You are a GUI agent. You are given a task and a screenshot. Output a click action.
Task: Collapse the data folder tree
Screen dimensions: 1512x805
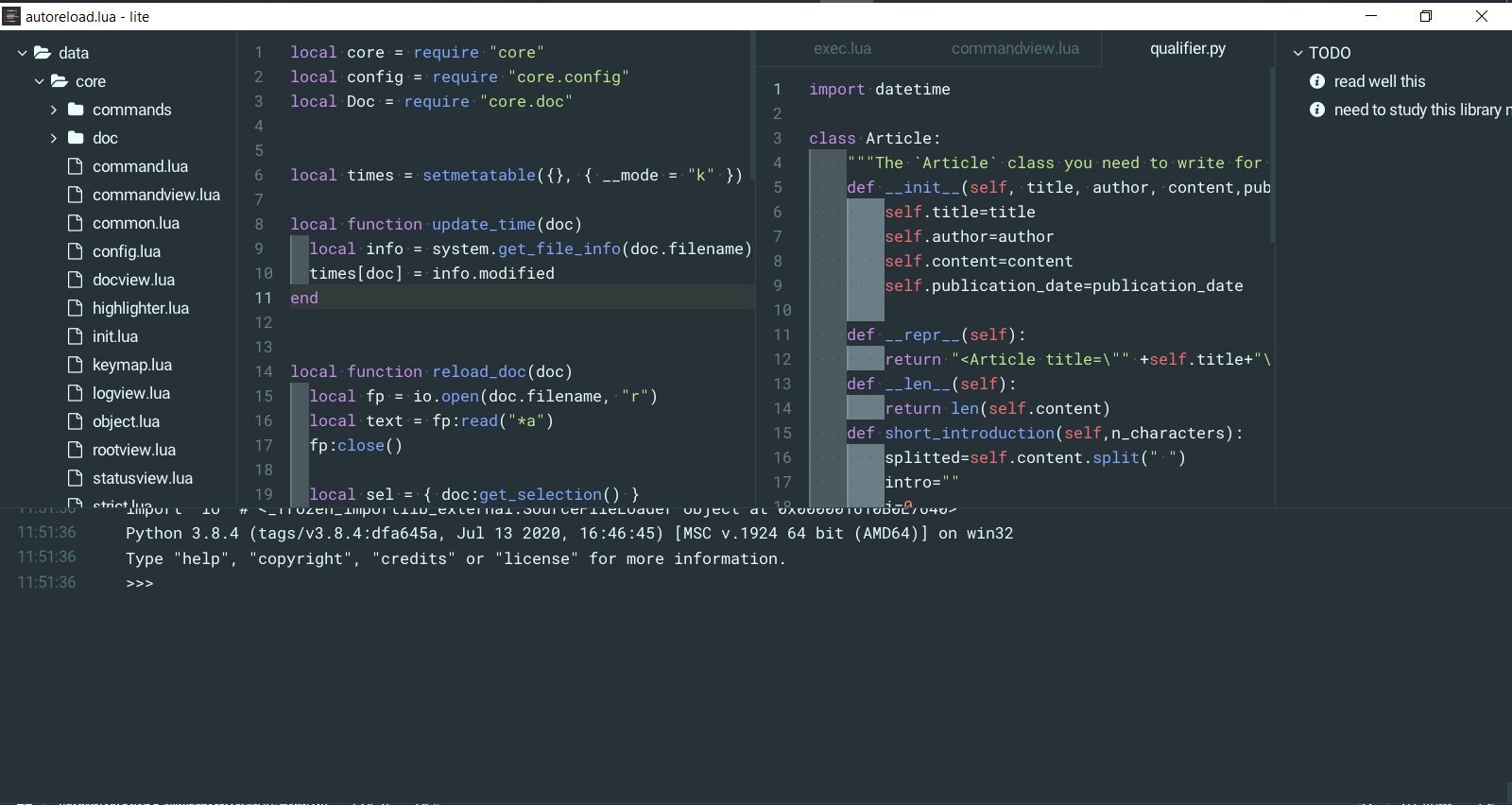[23, 53]
